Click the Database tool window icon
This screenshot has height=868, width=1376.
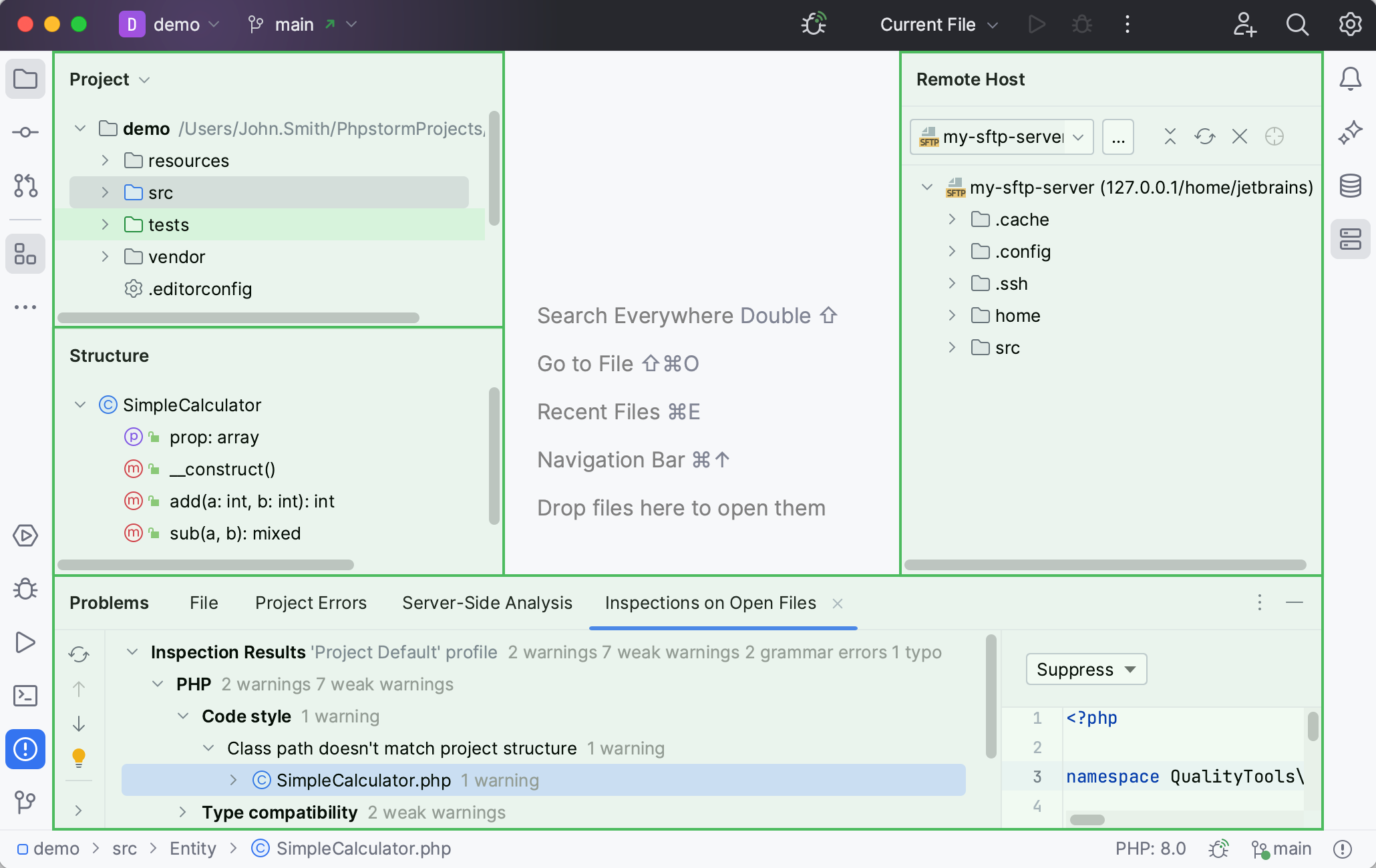(x=1350, y=186)
